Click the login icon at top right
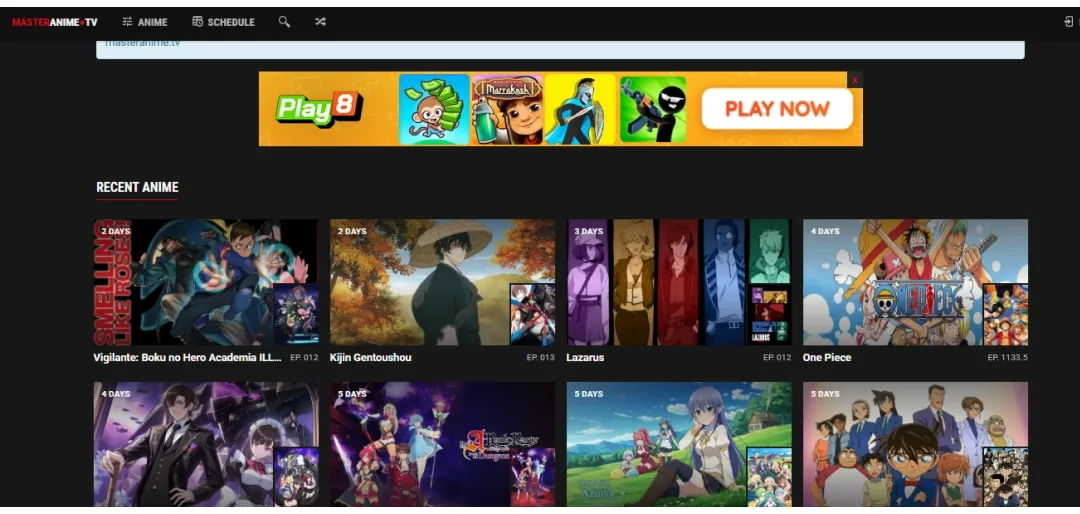This screenshot has height=514, width=1080. coord(1068,22)
